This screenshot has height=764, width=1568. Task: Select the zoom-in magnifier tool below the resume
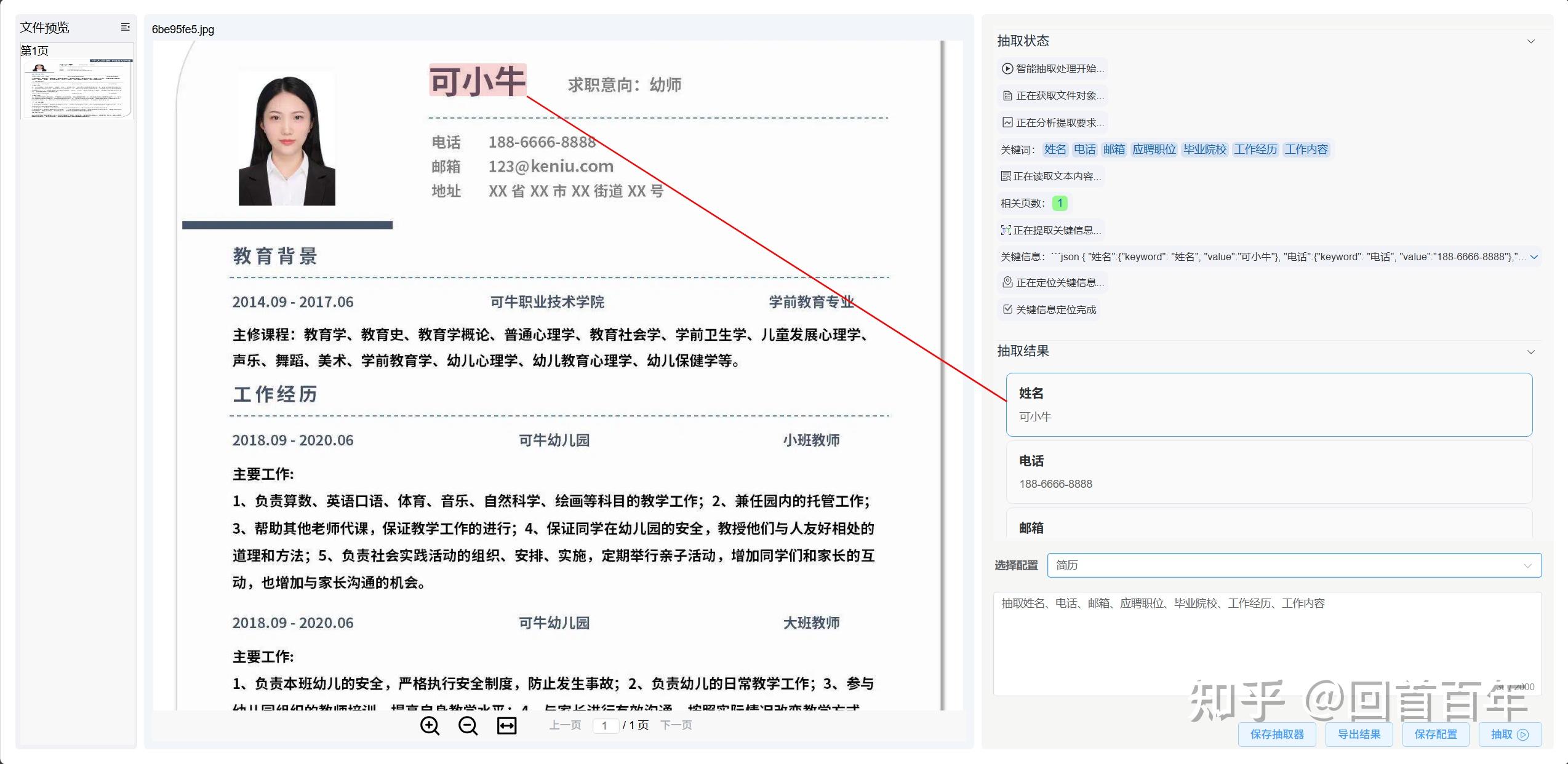431,726
